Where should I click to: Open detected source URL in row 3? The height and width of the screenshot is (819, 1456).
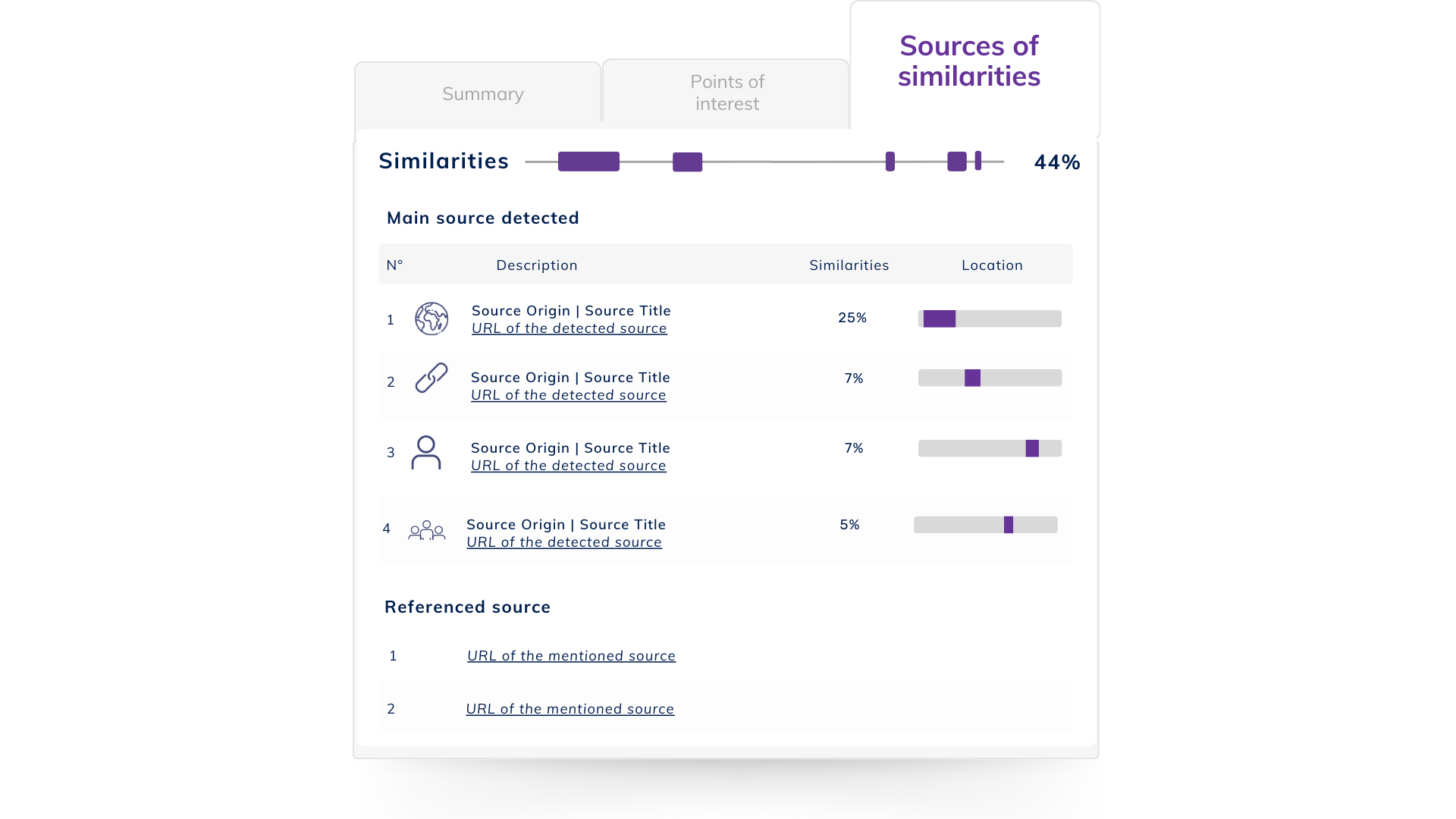(569, 466)
